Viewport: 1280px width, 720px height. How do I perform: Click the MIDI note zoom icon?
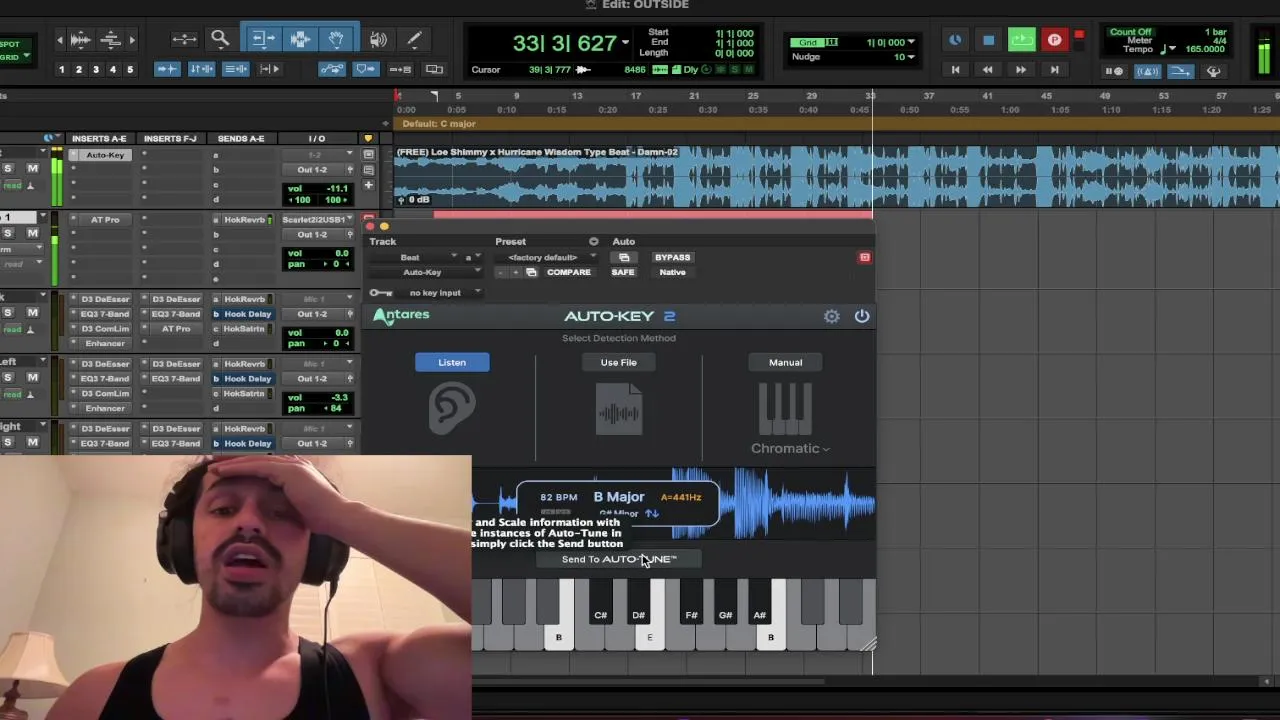[111, 40]
